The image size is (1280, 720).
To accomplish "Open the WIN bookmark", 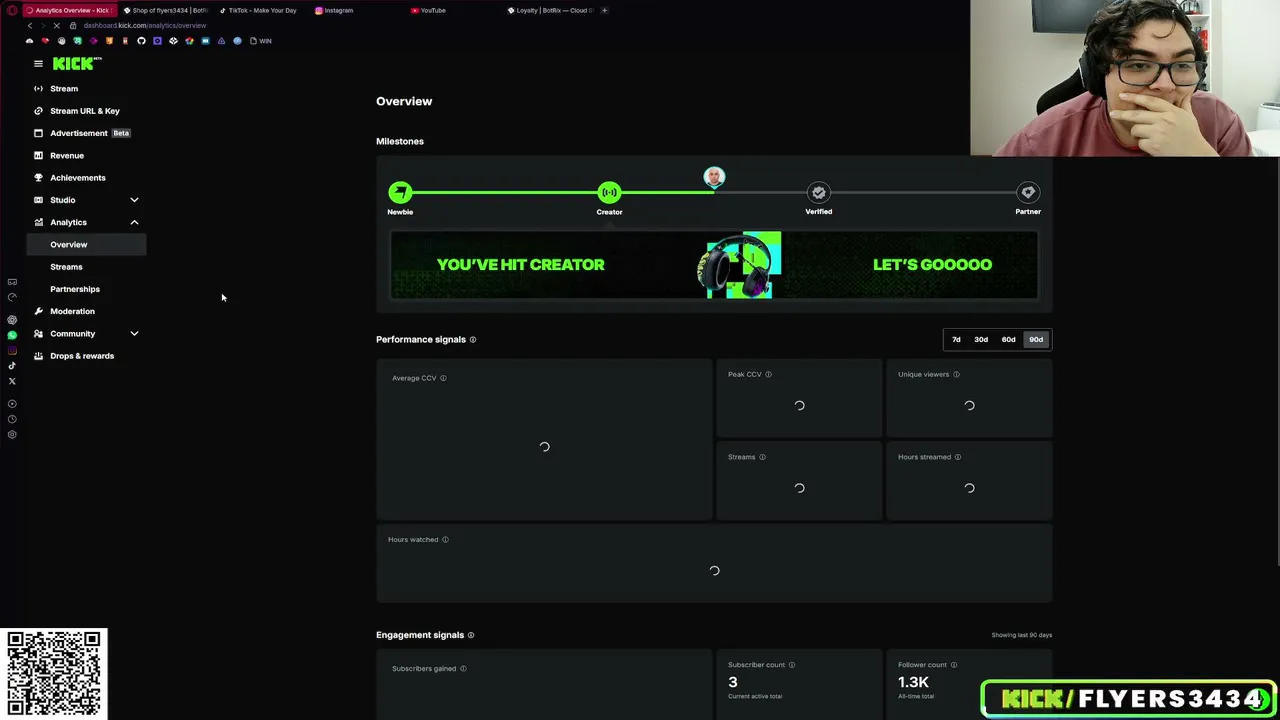I will point(262,41).
